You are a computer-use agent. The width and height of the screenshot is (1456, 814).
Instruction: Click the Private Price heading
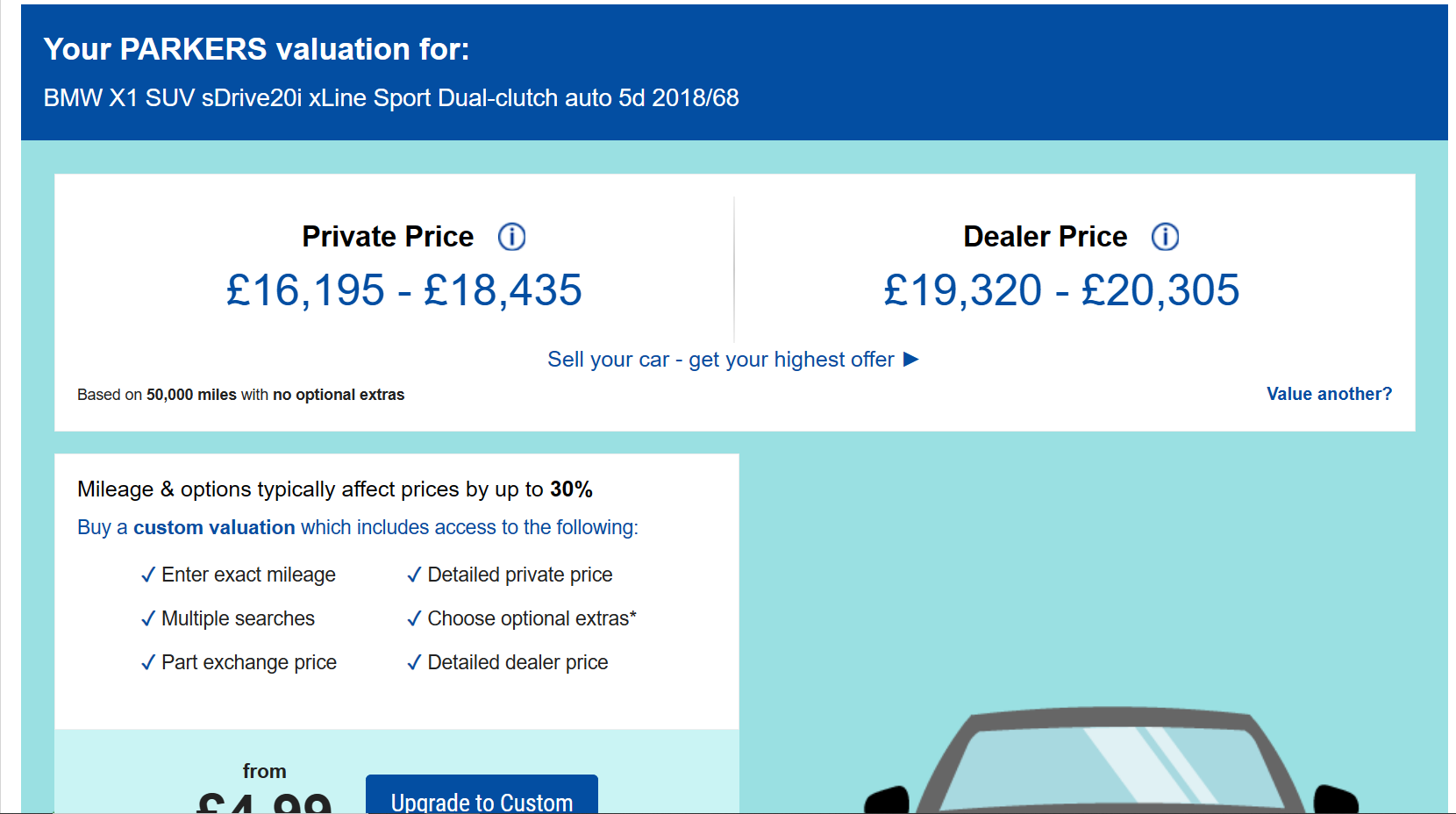[x=388, y=237]
